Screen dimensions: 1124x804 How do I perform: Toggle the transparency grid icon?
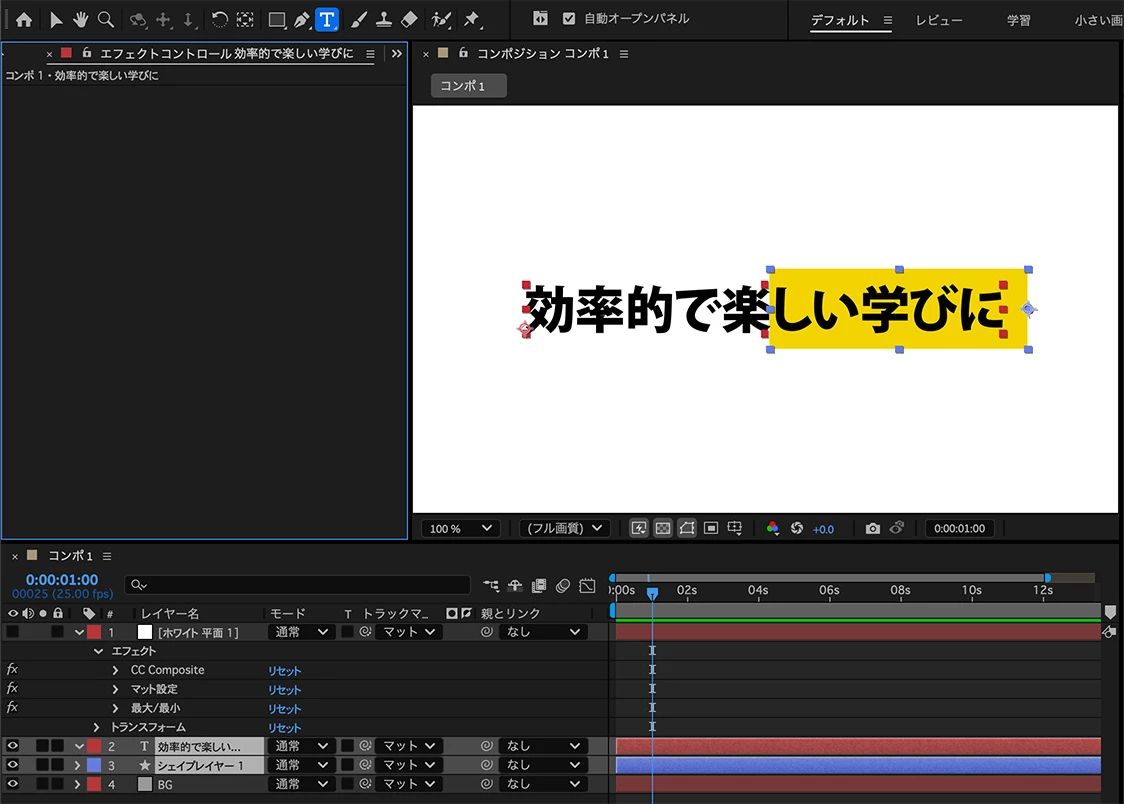point(663,528)
